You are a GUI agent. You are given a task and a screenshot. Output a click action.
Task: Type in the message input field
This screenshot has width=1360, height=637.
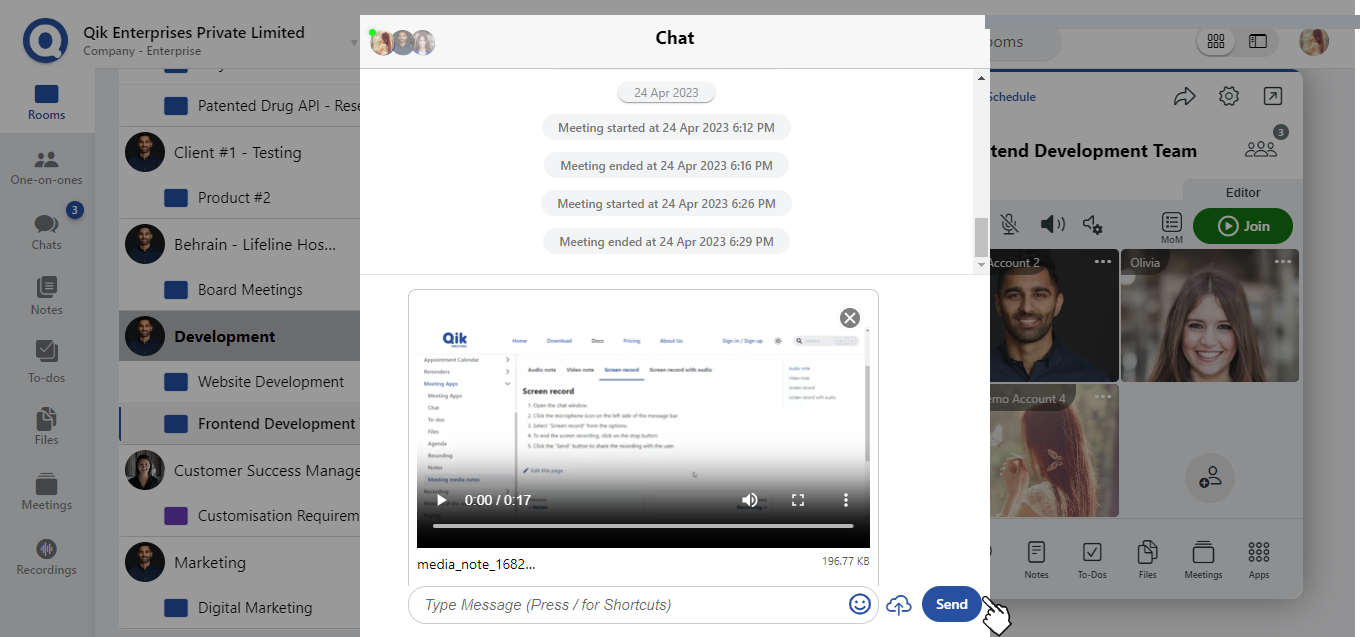630,604
